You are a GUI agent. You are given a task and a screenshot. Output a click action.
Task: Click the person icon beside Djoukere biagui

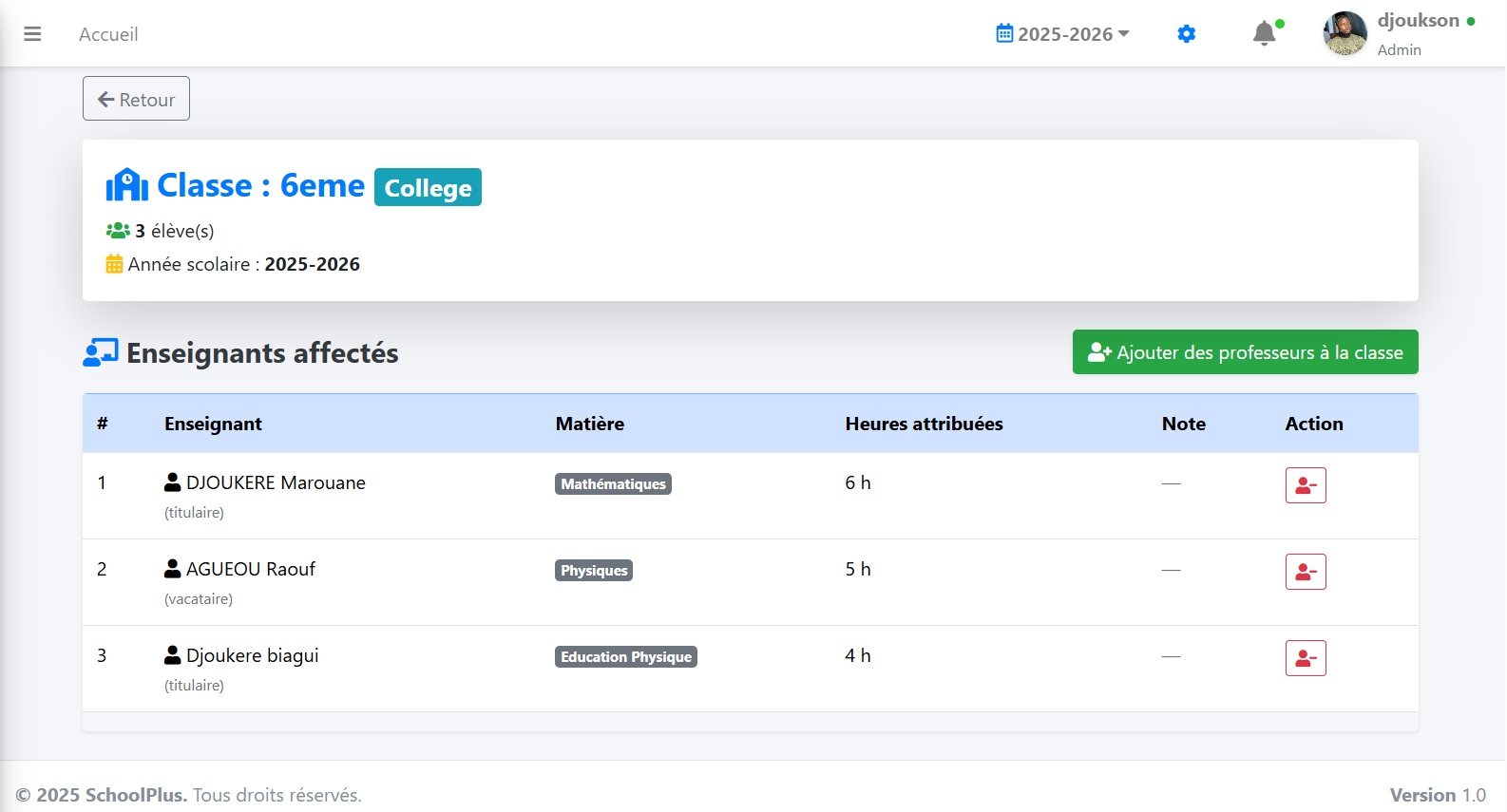[x=172, y=655]
